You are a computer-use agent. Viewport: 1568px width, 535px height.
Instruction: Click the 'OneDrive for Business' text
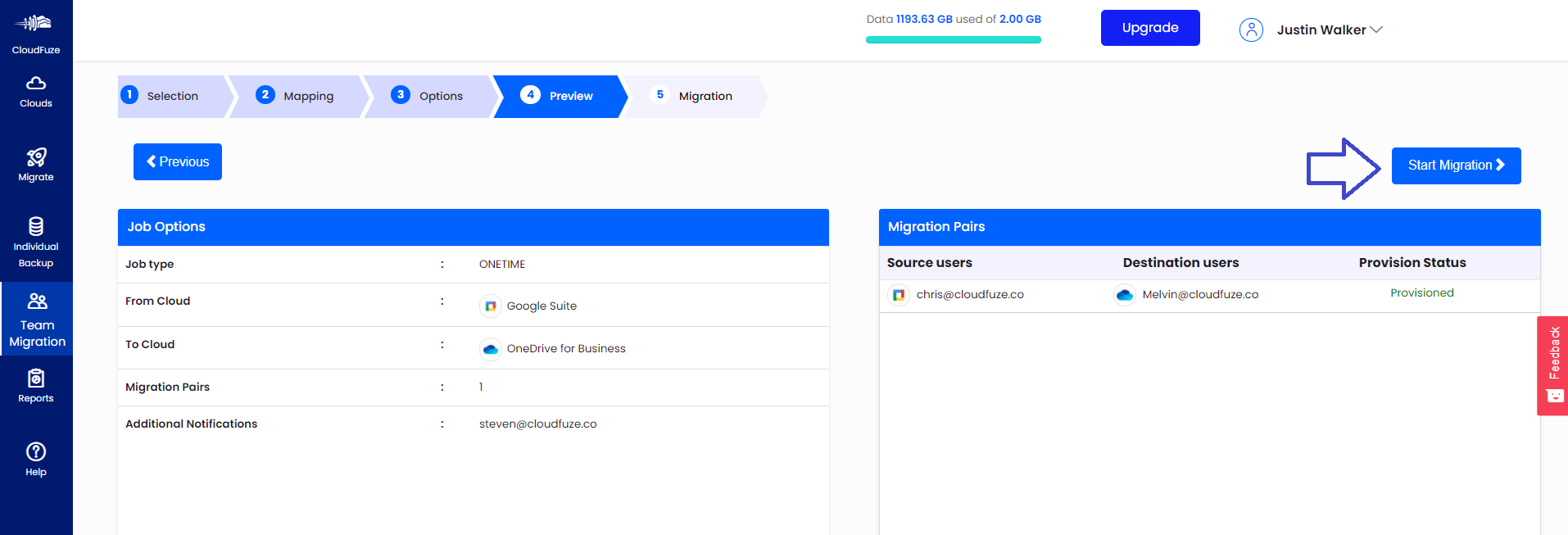click(x=566, y=348)
